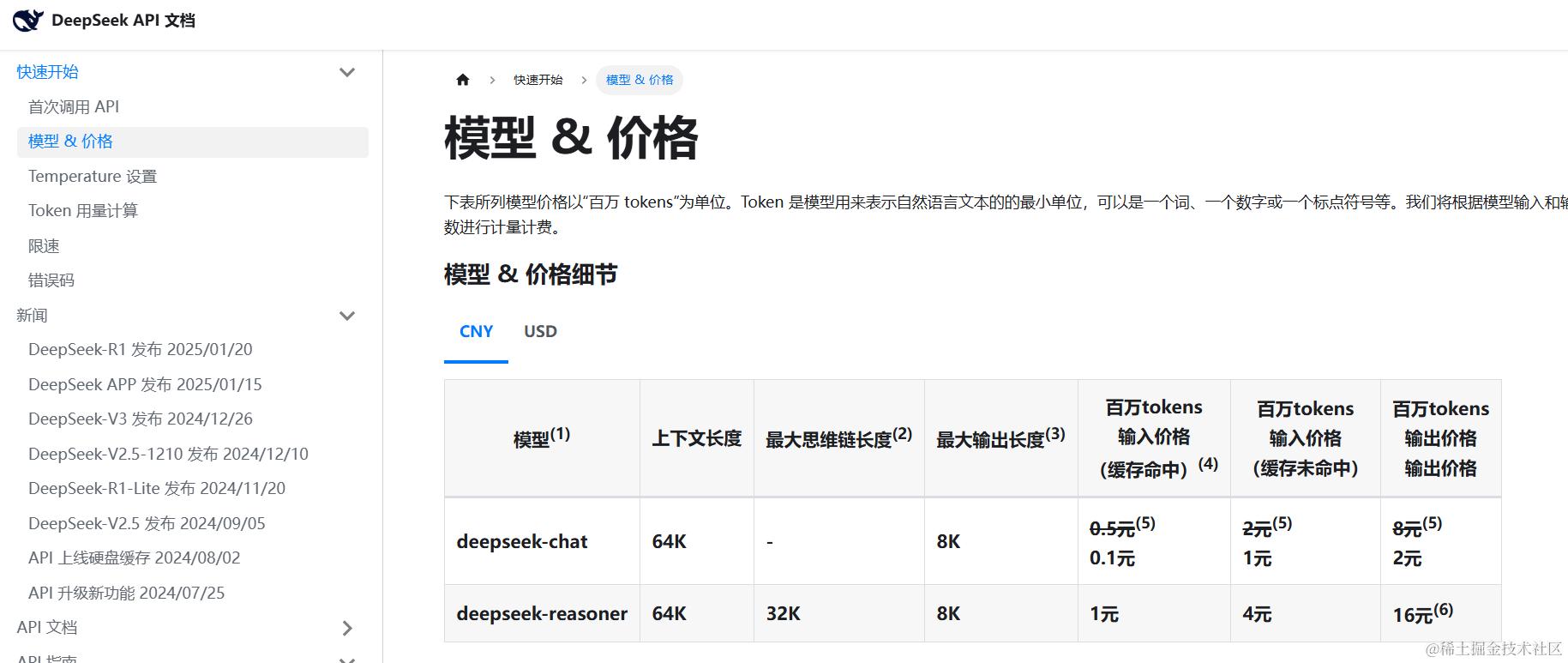Click the 上下文长度 column header

coord(697,438)
